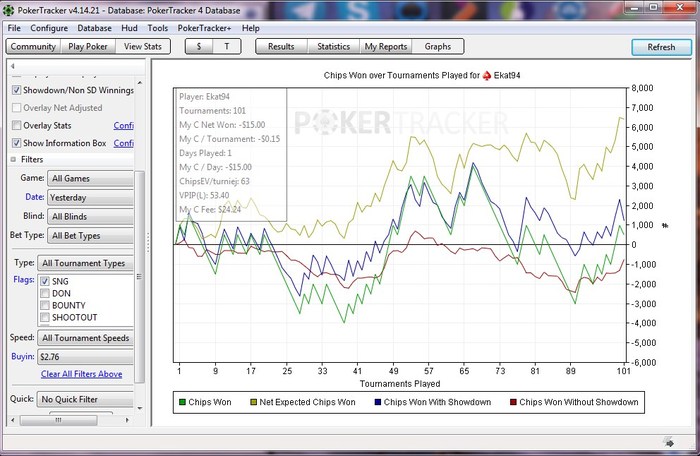Open the Blind dropdown showing All Blinds

[x=90, y=217]
